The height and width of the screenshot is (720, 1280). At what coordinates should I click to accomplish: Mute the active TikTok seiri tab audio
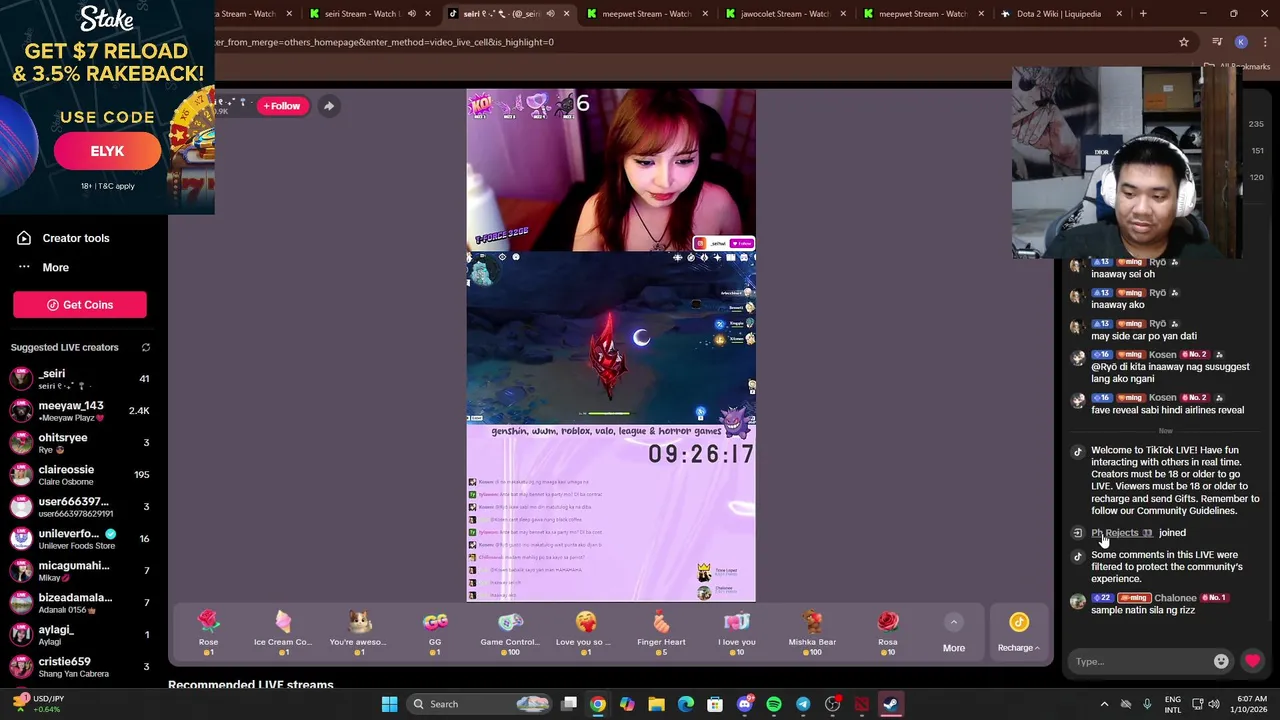(x=549, y=14)
